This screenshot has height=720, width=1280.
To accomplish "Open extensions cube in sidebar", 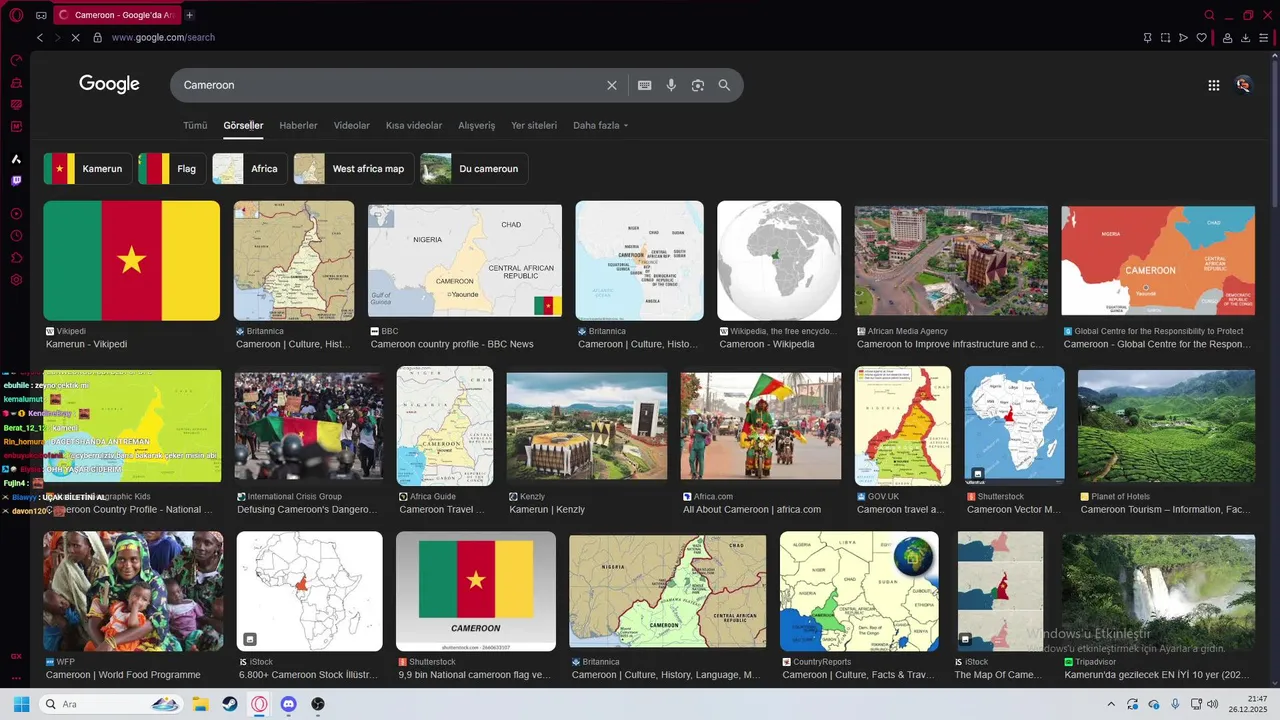I will pos(16,258).
